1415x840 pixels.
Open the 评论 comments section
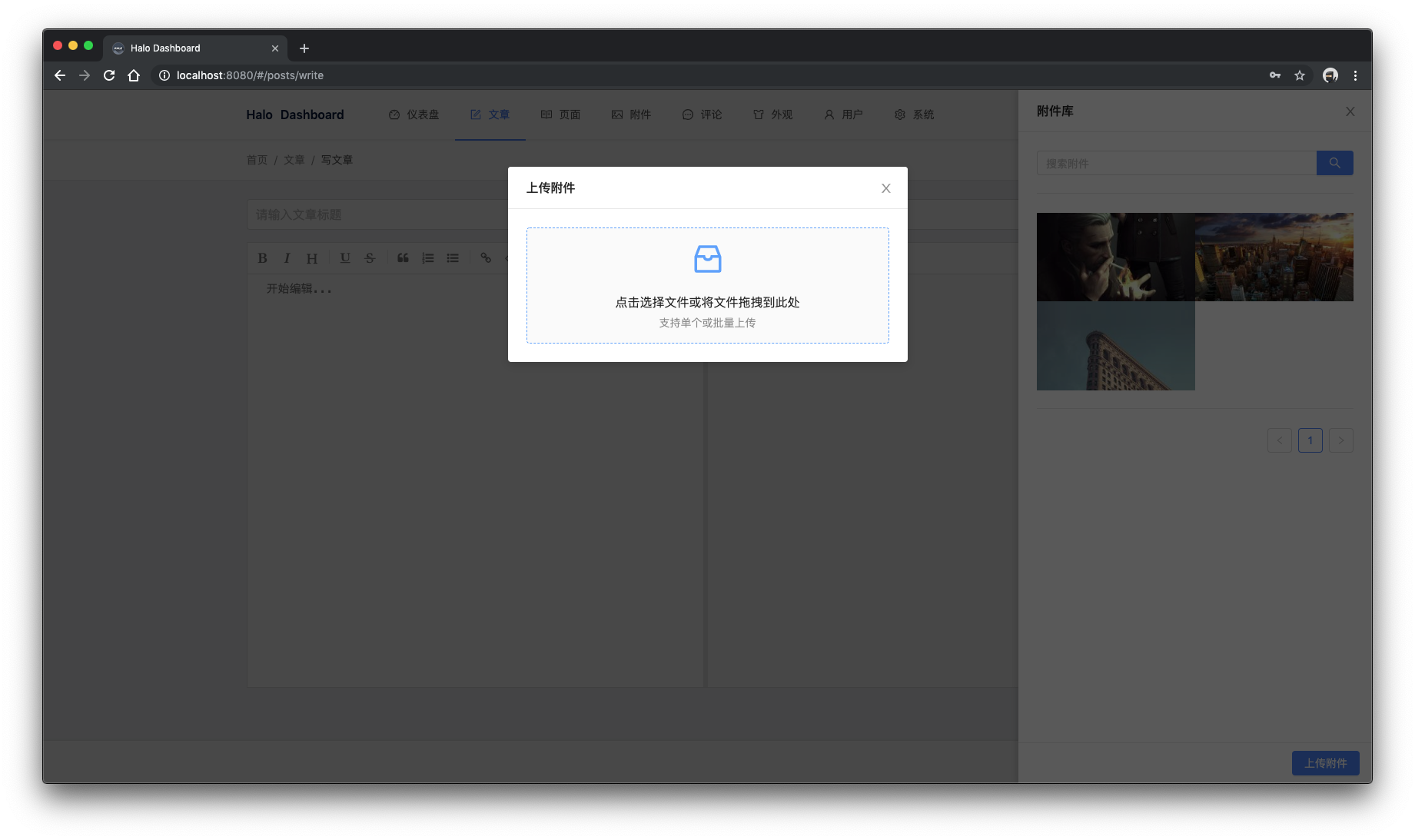[701, 115]
